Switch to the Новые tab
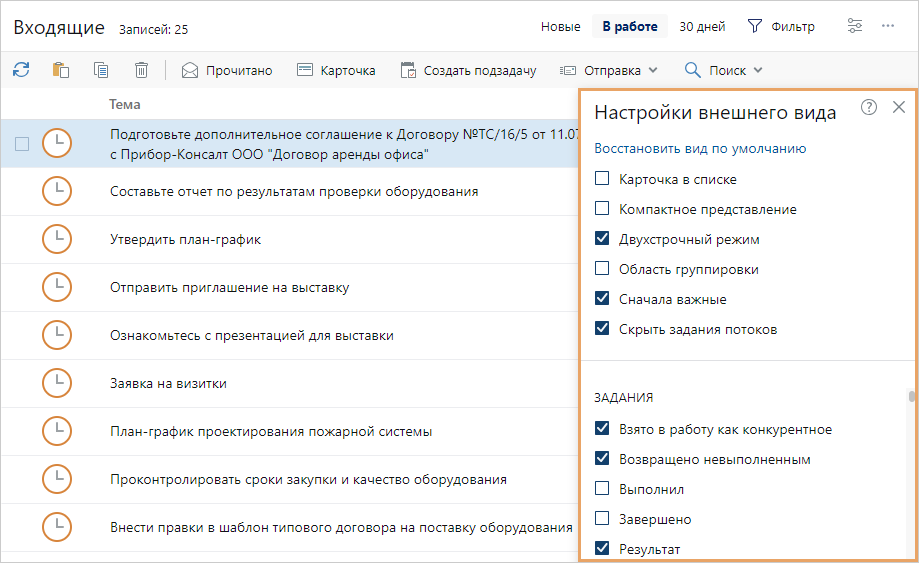This screenshot has height=563, width=919. 561,27
